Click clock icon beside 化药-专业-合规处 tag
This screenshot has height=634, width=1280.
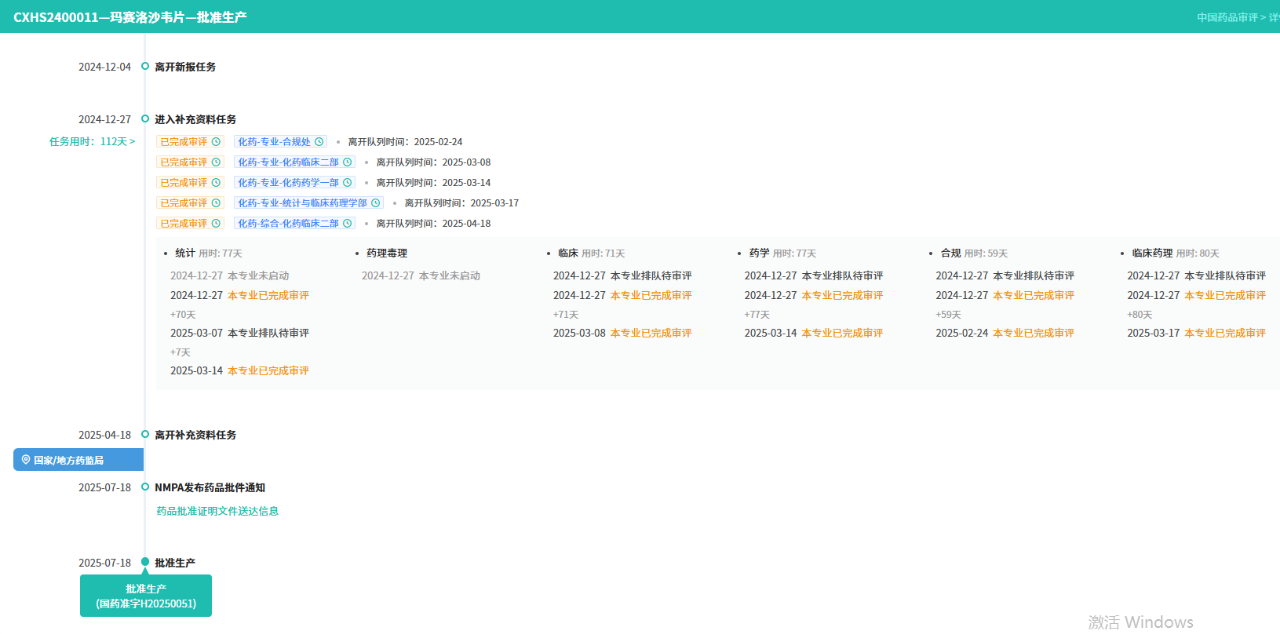coord(320,142)
